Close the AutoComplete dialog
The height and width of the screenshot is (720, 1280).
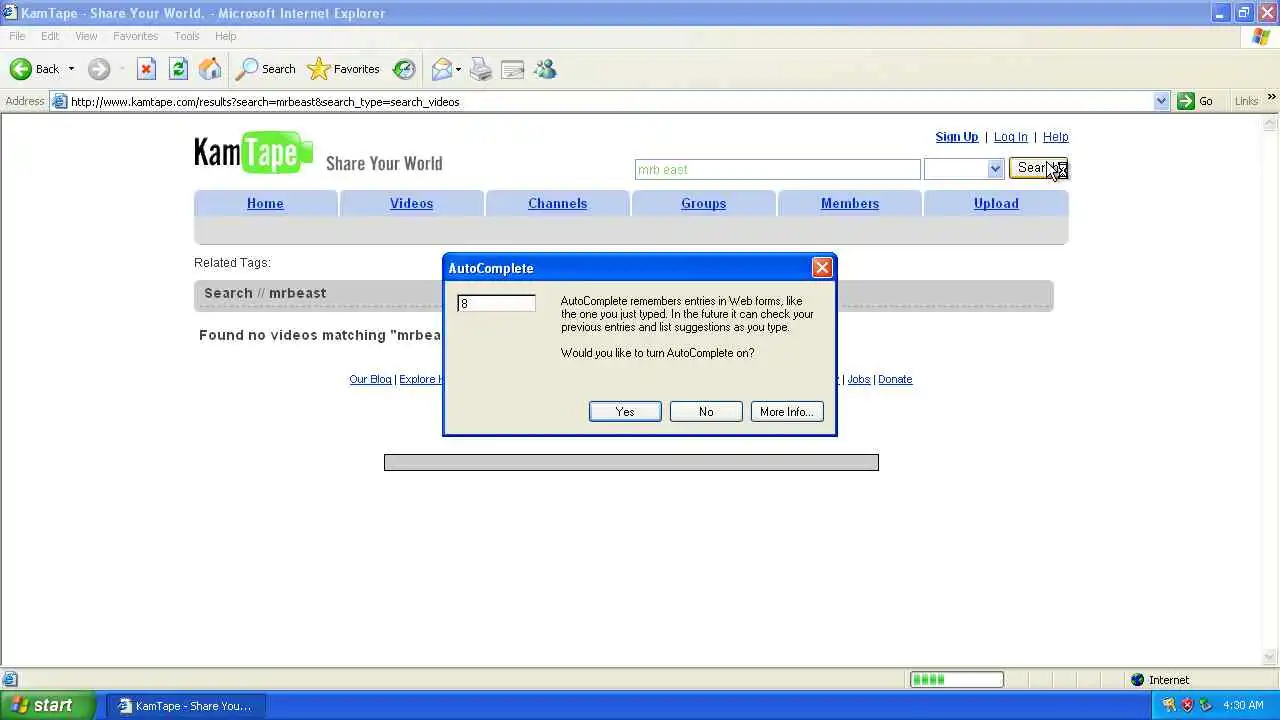(822, 268)
